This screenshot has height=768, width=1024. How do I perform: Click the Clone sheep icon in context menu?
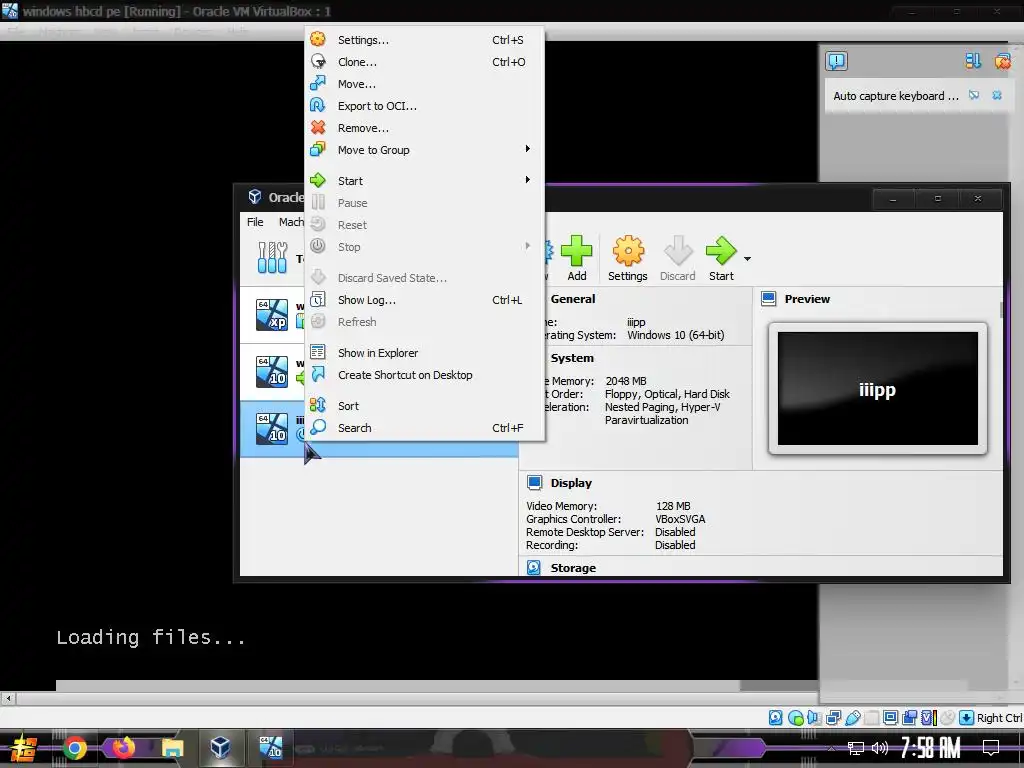tap(318, 61)
